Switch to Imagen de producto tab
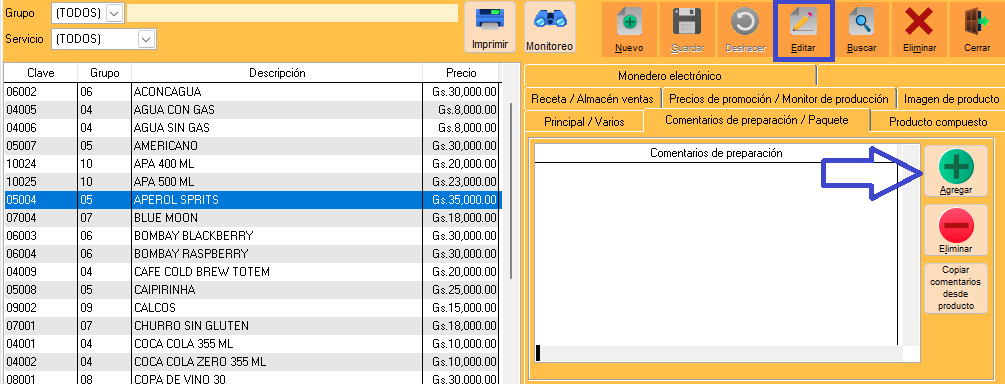The height and width of the screenshot is (384, 1005). [951, 99]
